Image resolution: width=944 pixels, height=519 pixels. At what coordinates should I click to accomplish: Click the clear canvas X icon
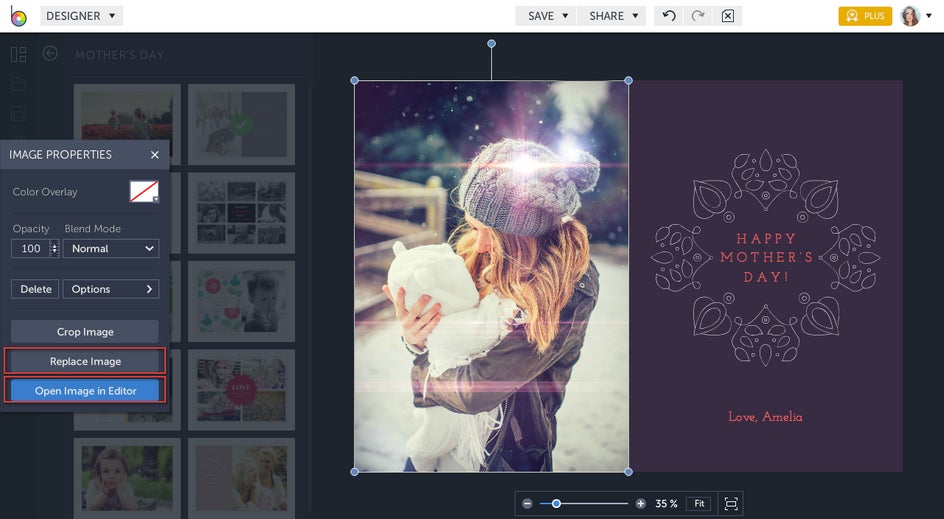pos(727,16)
